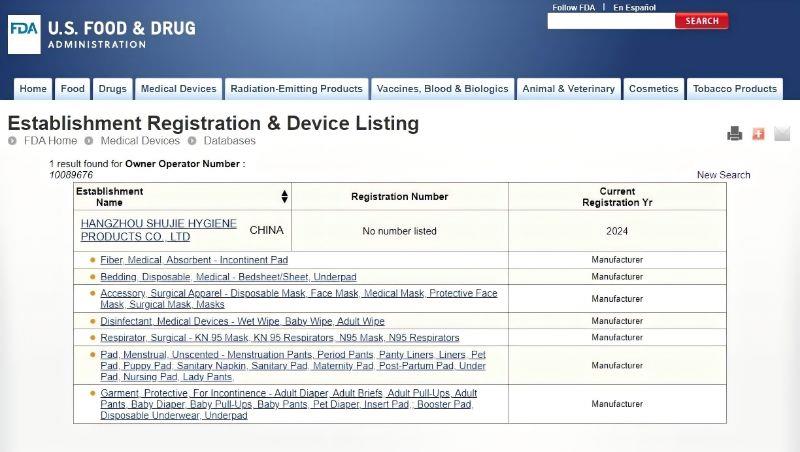Select the 2024 registration year cell
The height and width of the screenshot is (452, 800).
click(617, 231)
